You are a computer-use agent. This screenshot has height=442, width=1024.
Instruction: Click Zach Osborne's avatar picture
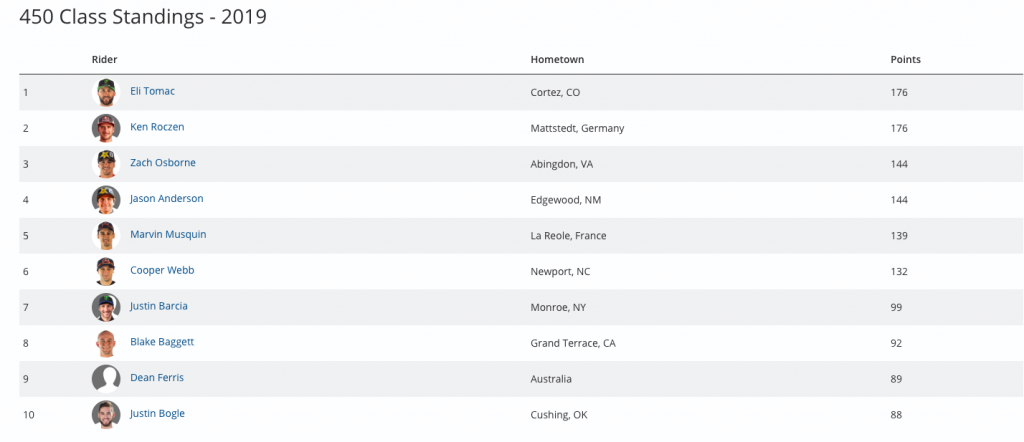click(106, 164)
